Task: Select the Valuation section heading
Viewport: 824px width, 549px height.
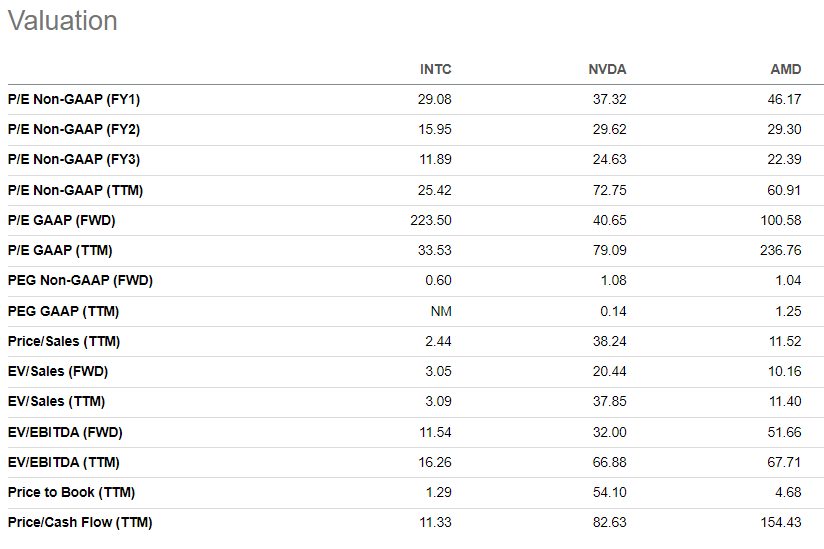Action: coord(63,21)
